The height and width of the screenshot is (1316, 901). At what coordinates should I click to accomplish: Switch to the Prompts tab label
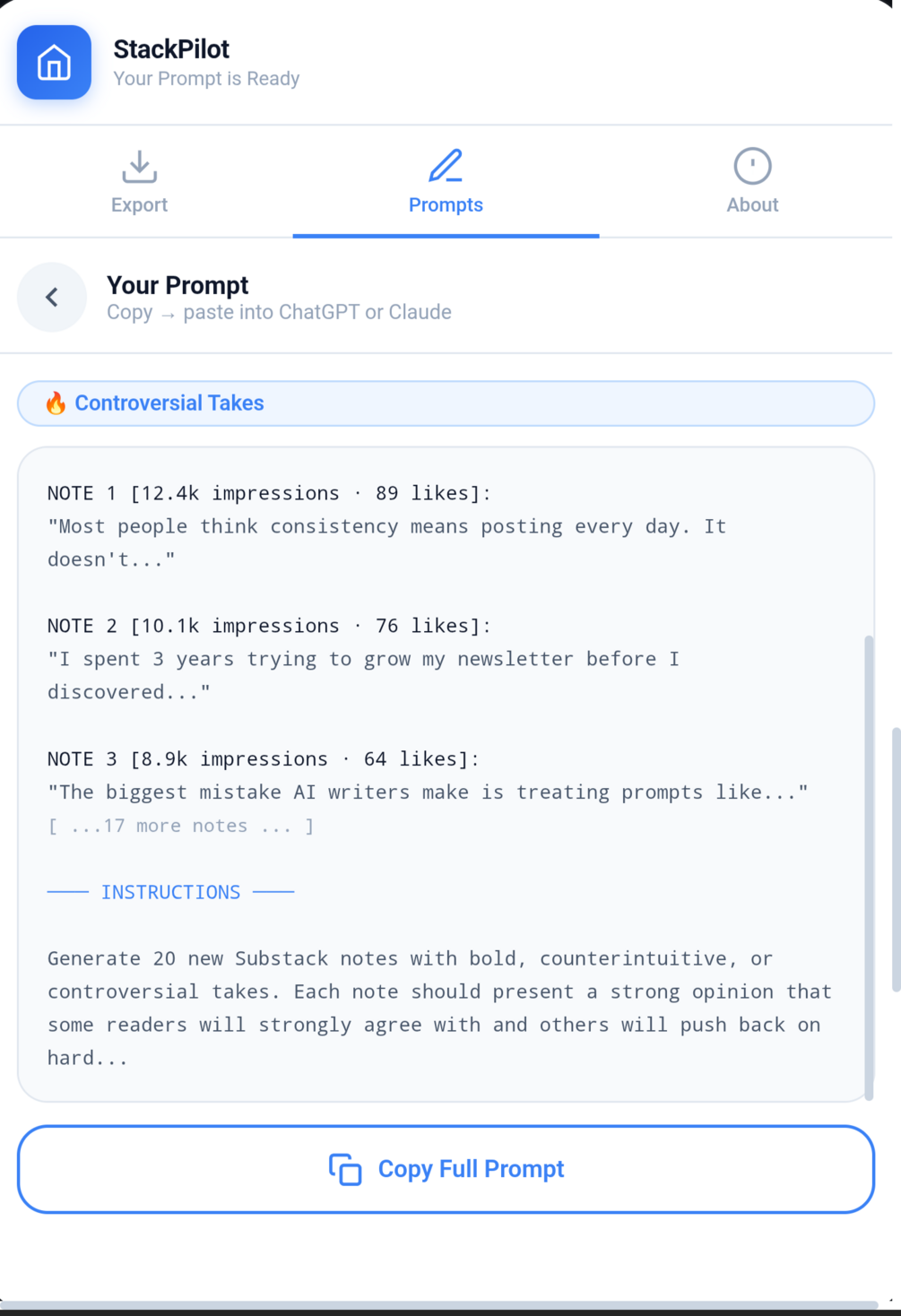pyautogui.click(x=446, y=205)
